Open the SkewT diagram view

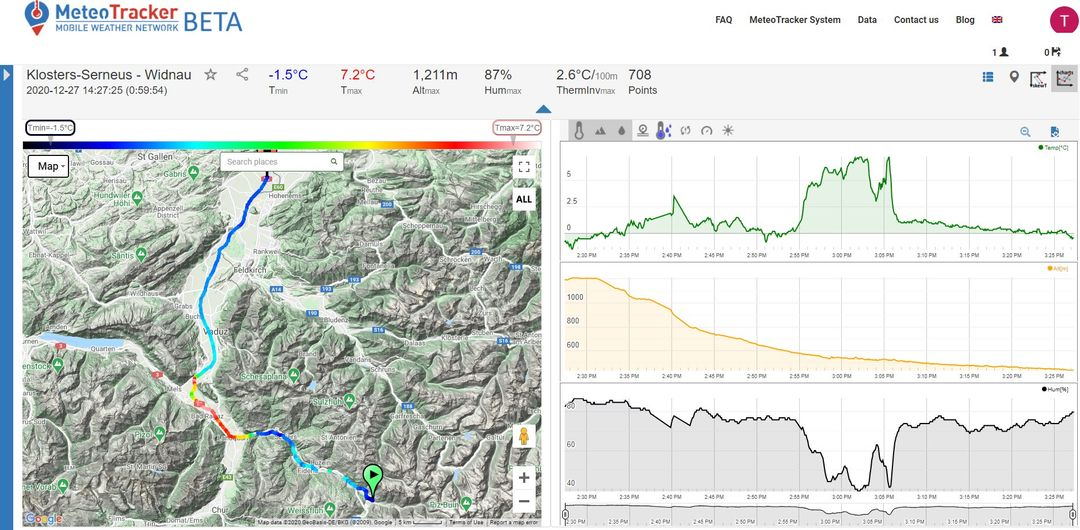[1038, 78]
